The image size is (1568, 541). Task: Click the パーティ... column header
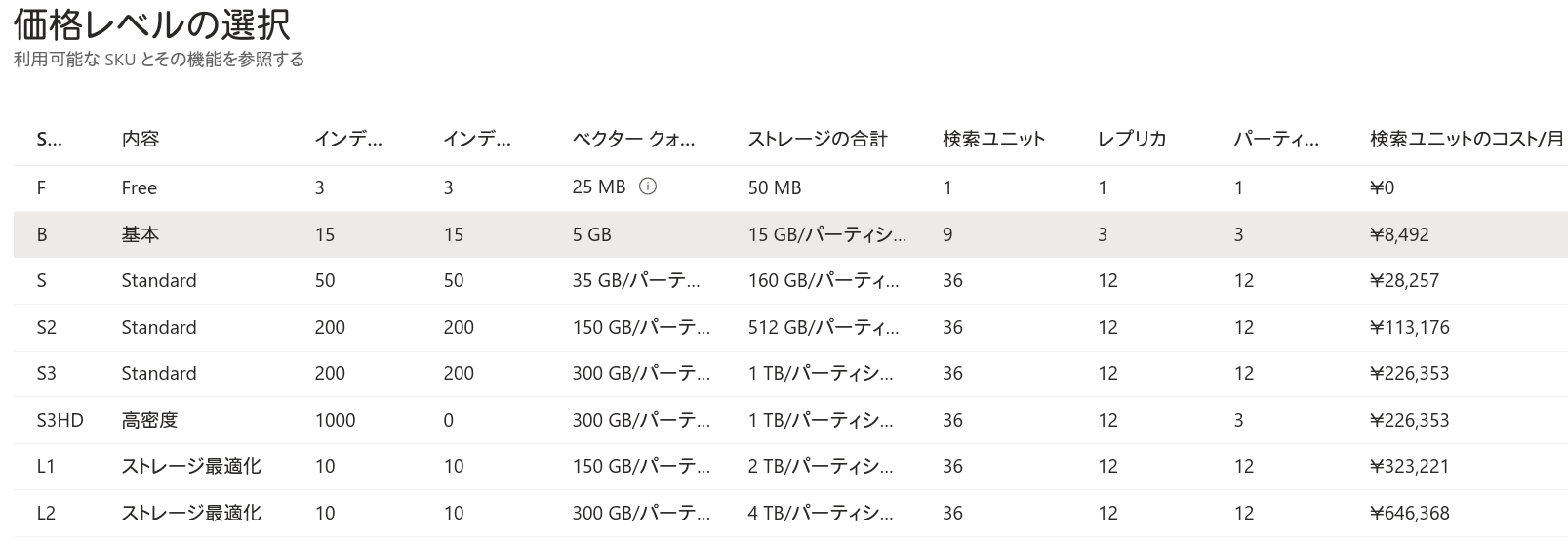(x=1276, y=139)
